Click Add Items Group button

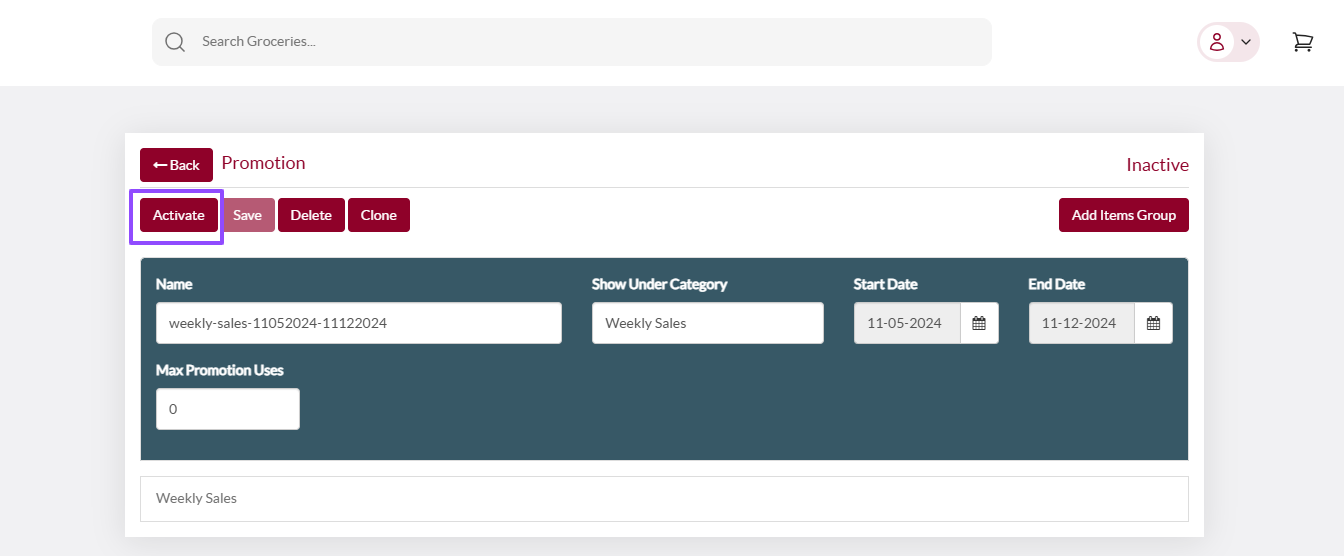pos(1123,215)
